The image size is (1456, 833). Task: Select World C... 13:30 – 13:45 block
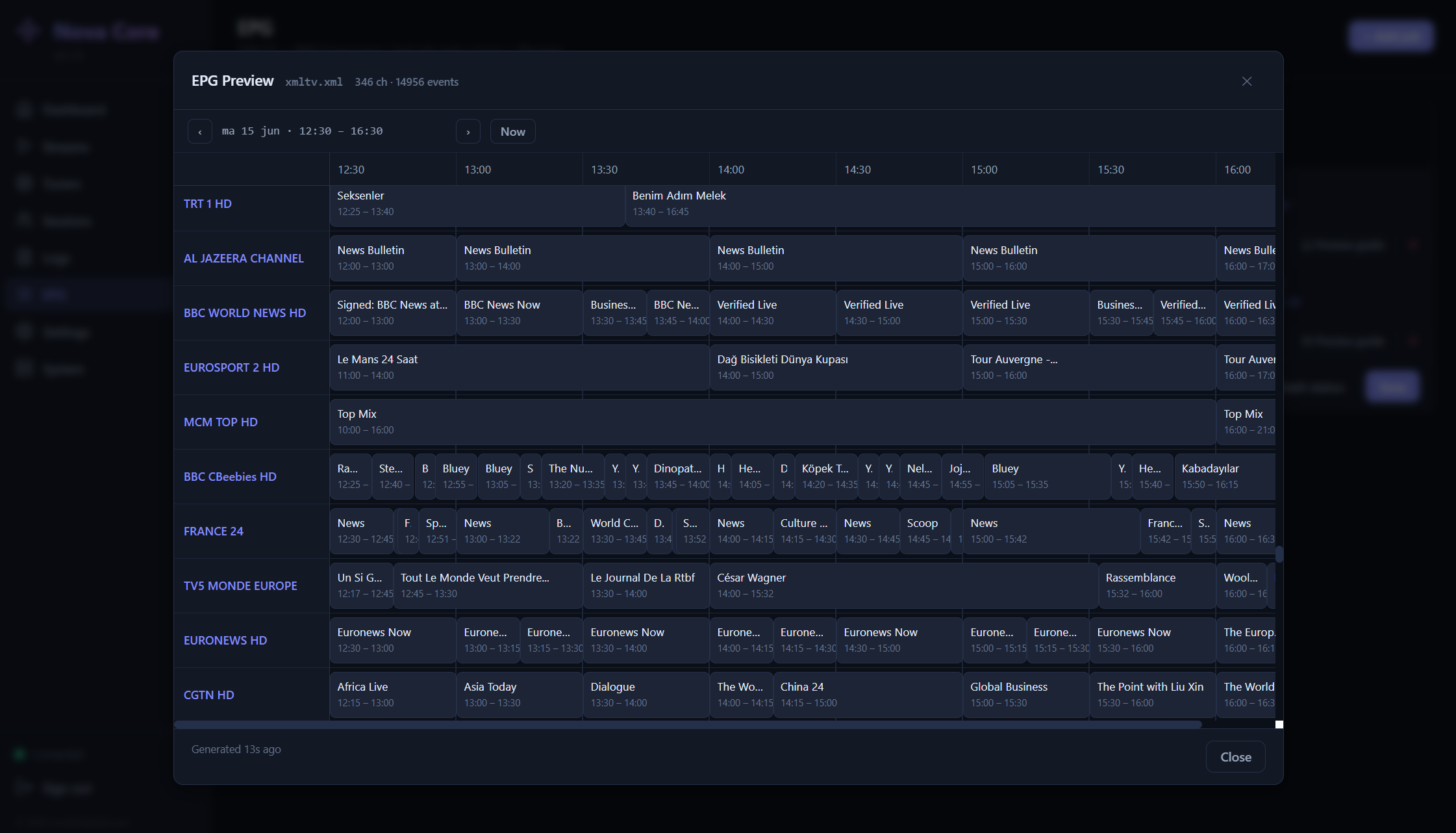614,531
